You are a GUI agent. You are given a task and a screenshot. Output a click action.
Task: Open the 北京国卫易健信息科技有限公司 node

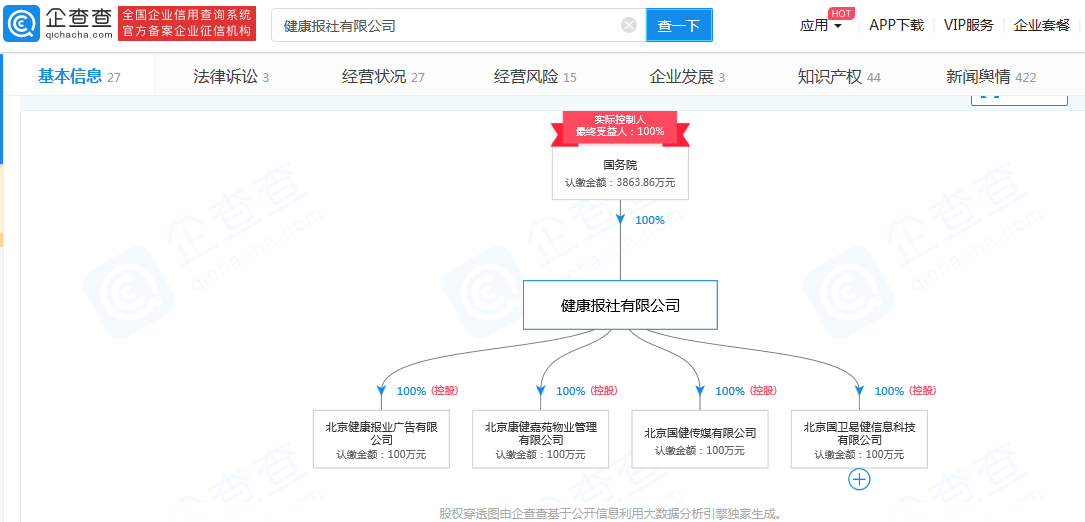[x=859, y=440]
